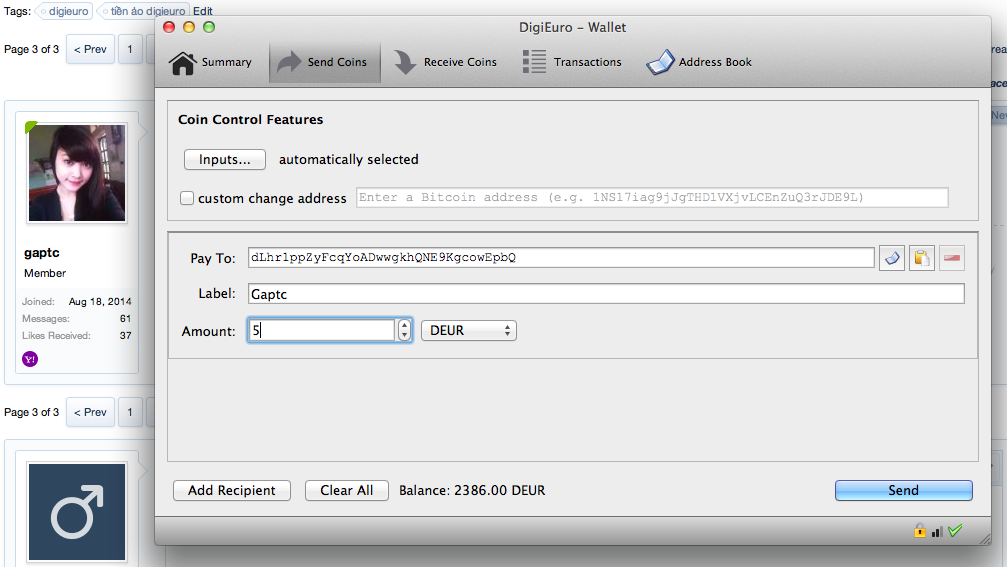Click the upper 'Page 3 of 3' text

(x=31, y=49)
